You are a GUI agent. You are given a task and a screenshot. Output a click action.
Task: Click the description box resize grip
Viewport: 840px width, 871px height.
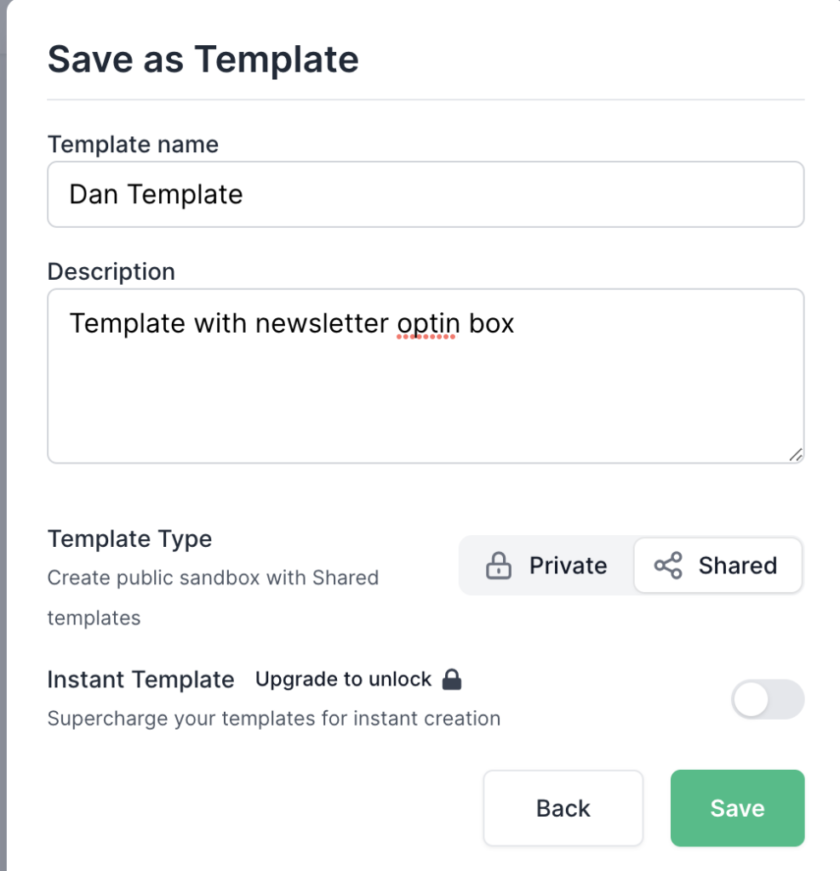[796, 455]
